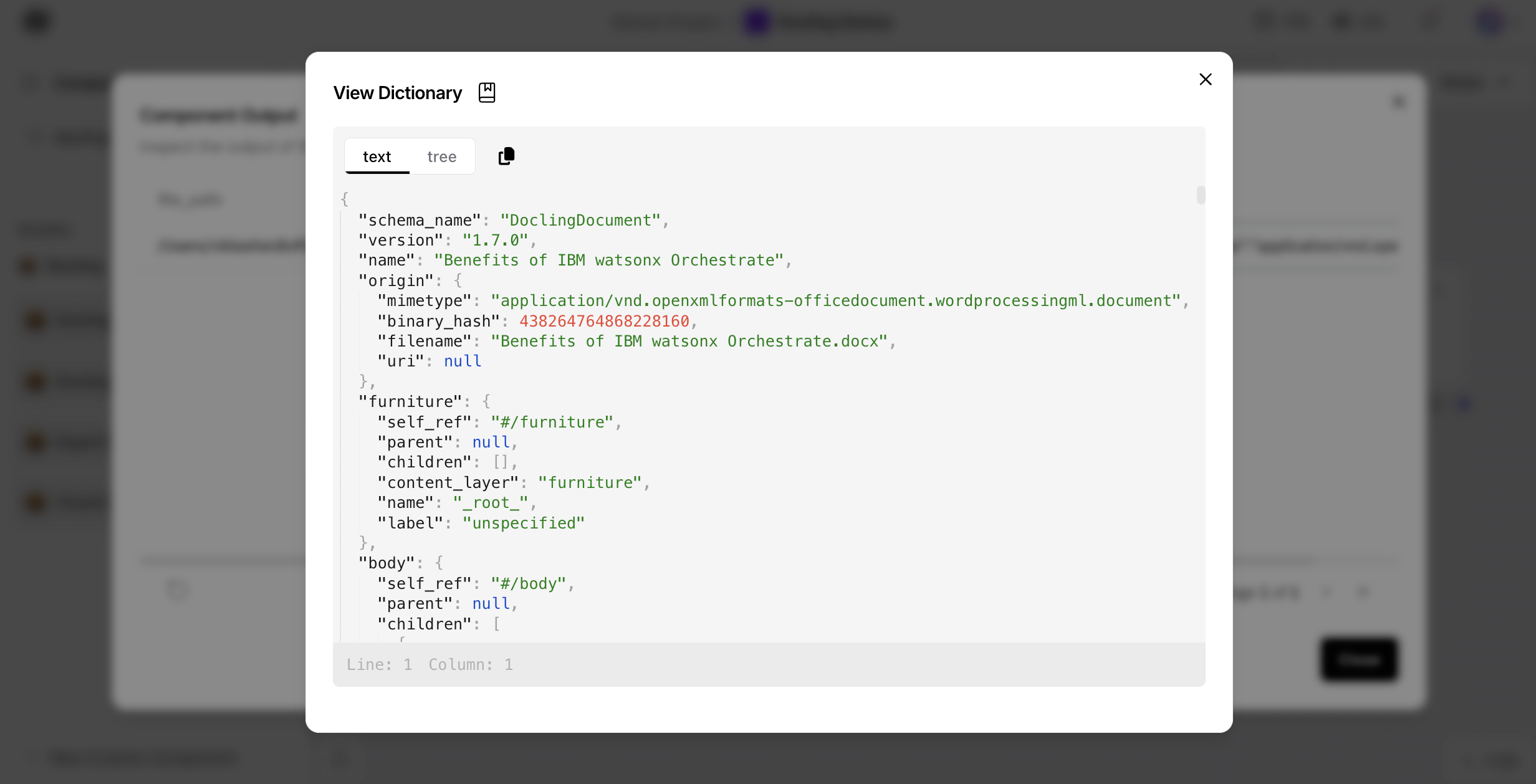1536x784 pixels.
Task: Click the mimetype value string
Action: (835, 300)
